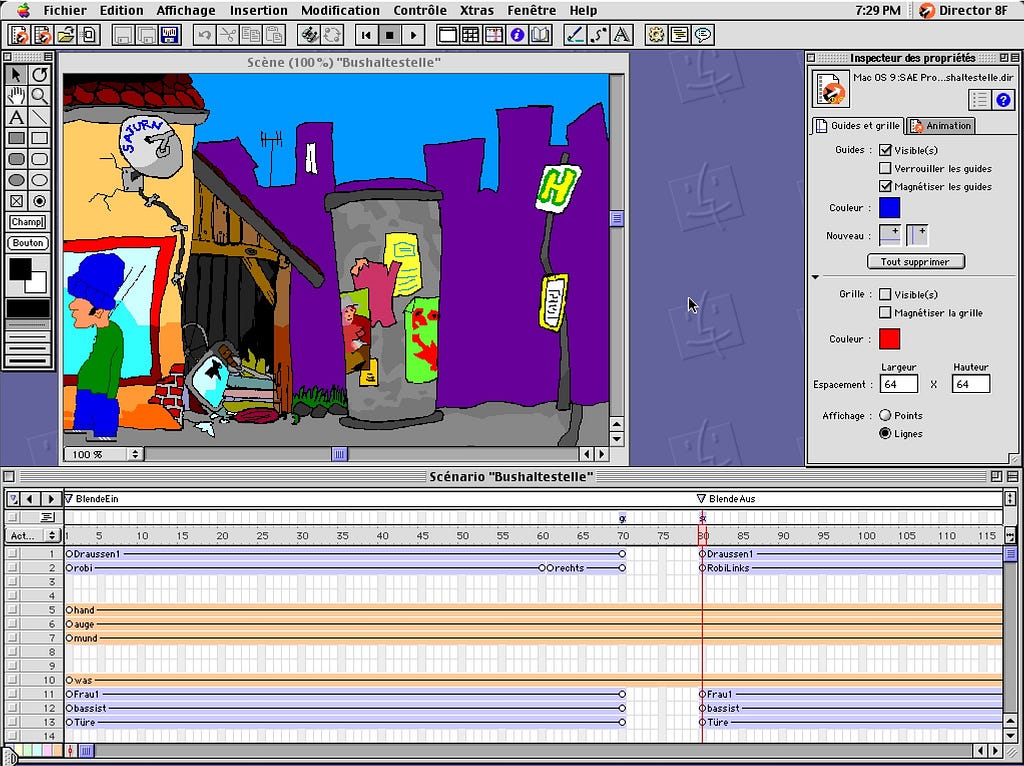Click the red grid Couleur swatch
The height and width of the screenshot is (766, 1024).
click(889, 339)
